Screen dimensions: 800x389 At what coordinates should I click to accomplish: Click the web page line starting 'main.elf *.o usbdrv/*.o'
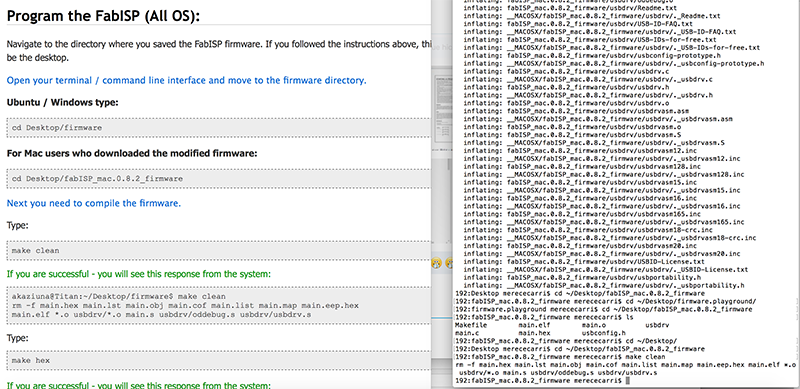click(161, 315)
